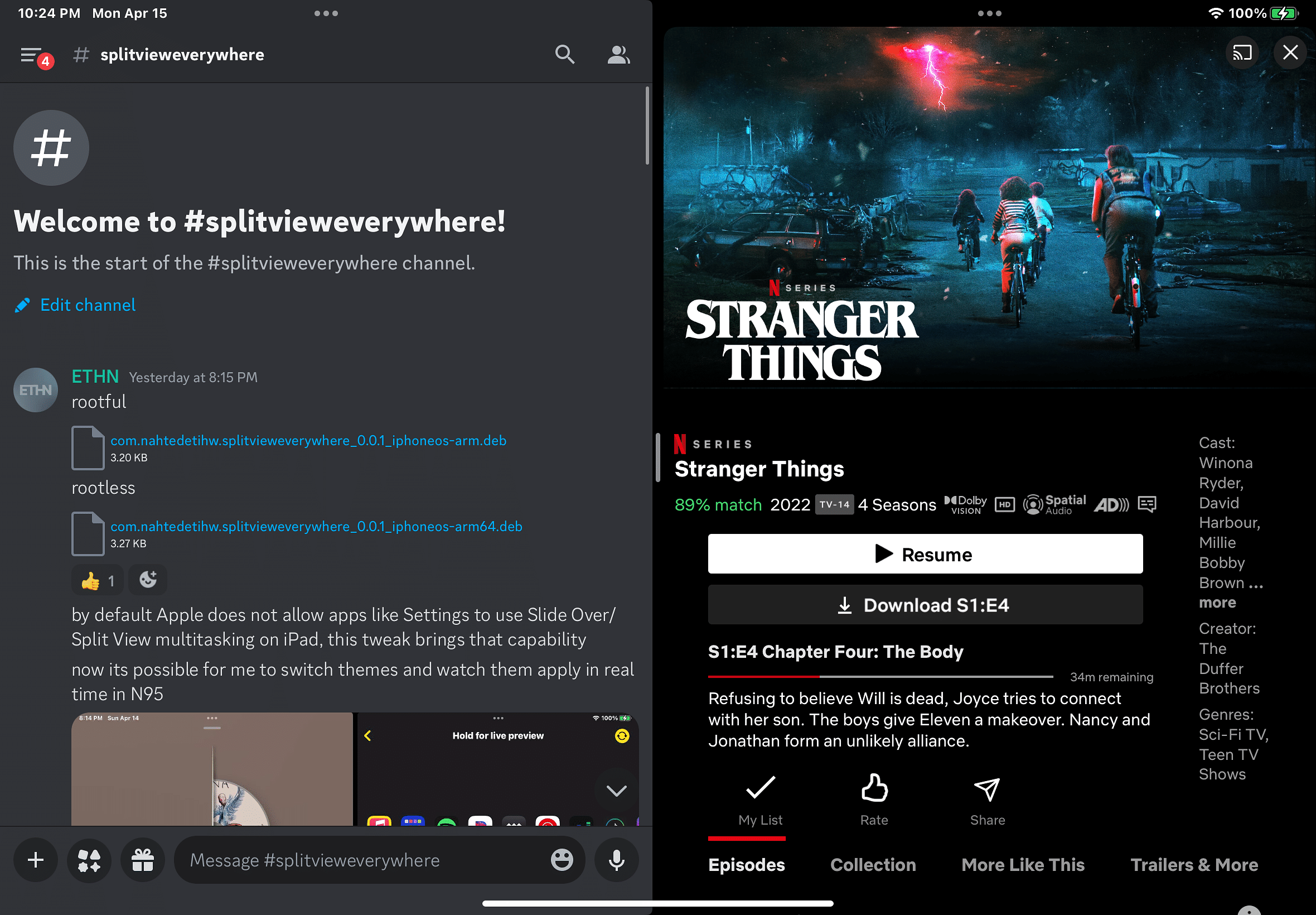Tap Netflix window multitasking dots
The height and width of the screenshot is (915, 1316).
(x=989, y=13)
